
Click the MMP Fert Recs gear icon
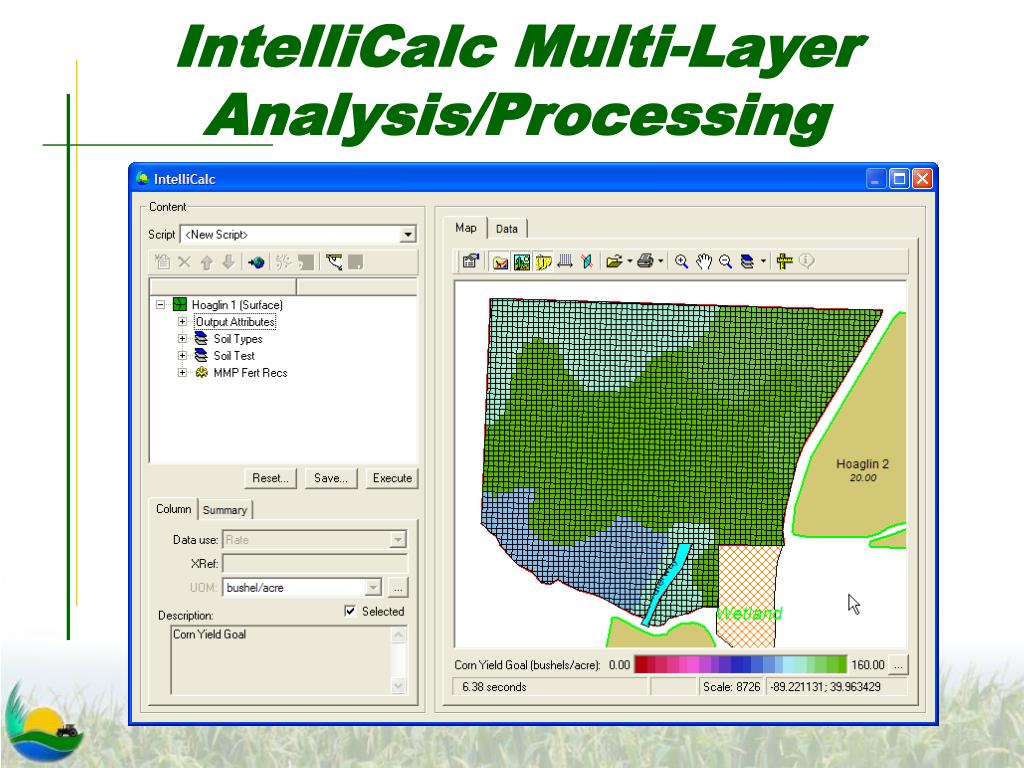[x=201, y=372]
